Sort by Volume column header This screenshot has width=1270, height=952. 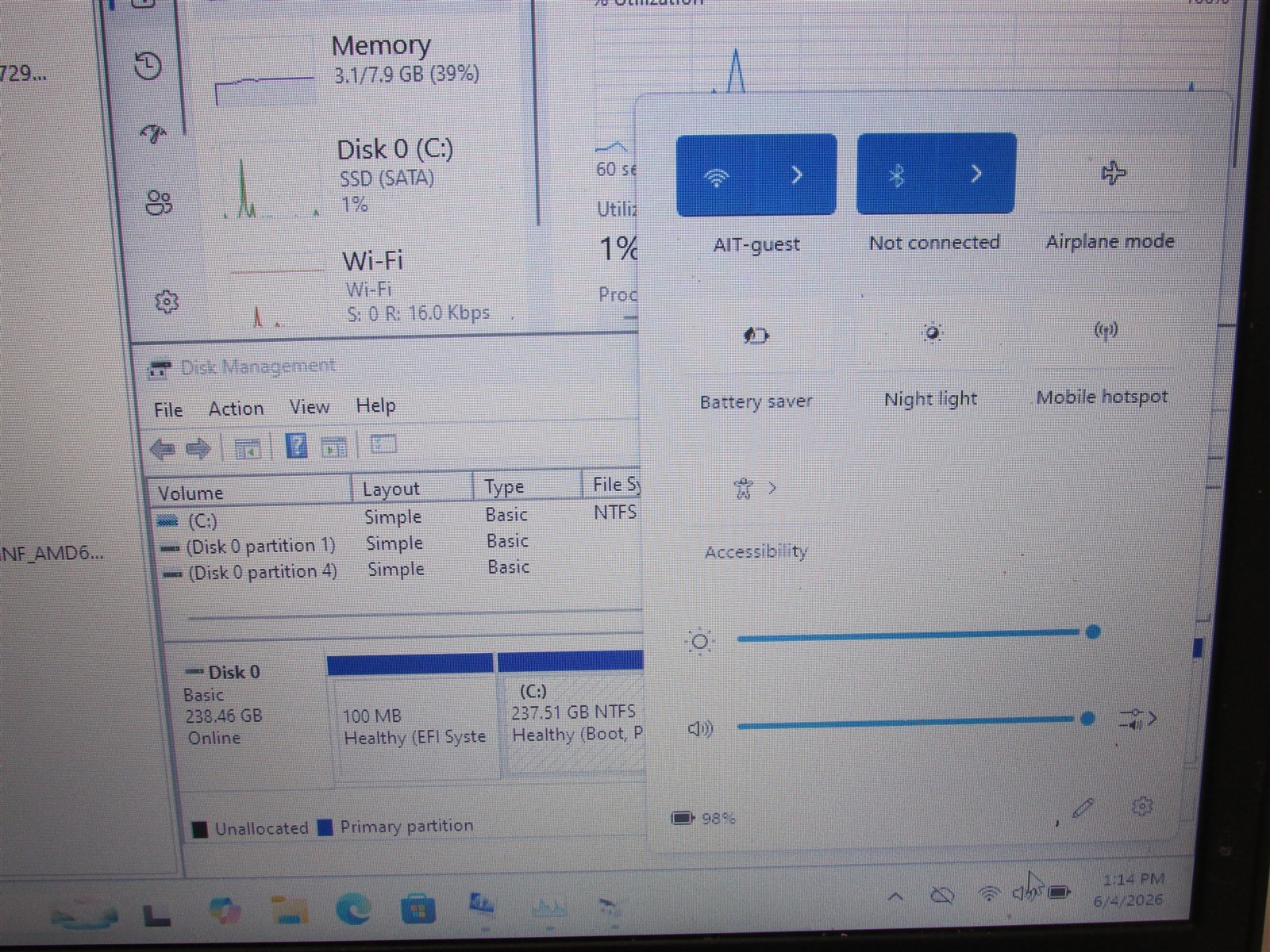click(250, 492)
